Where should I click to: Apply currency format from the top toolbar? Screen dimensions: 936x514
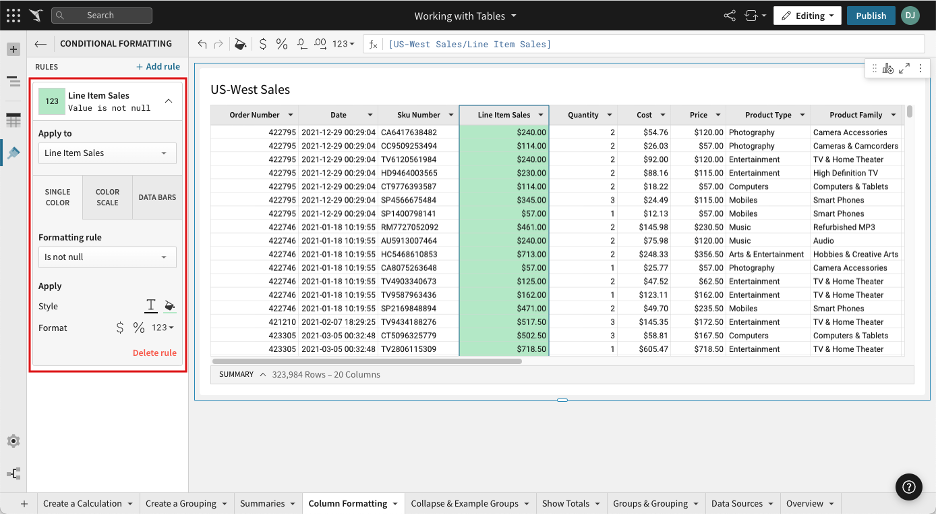(263, 44)
